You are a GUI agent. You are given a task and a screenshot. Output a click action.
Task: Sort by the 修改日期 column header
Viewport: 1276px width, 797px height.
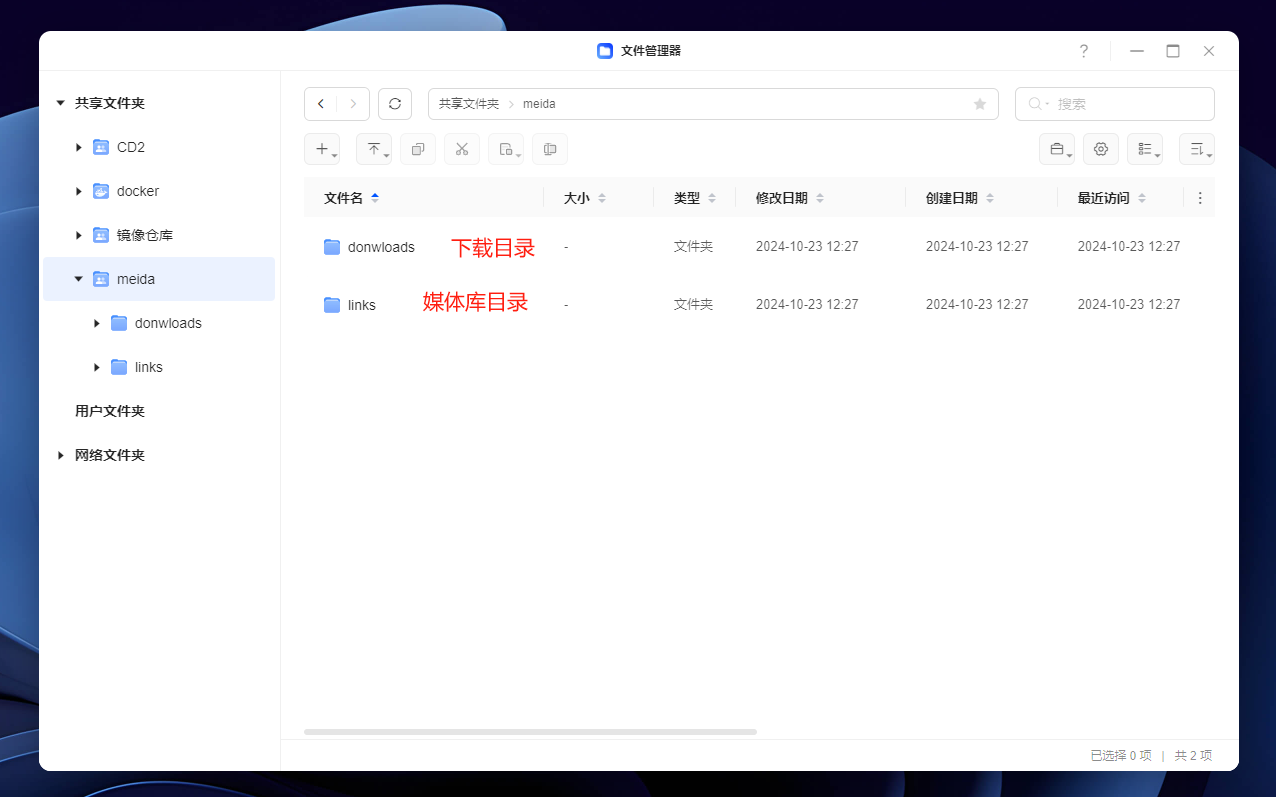click(782, 198)
